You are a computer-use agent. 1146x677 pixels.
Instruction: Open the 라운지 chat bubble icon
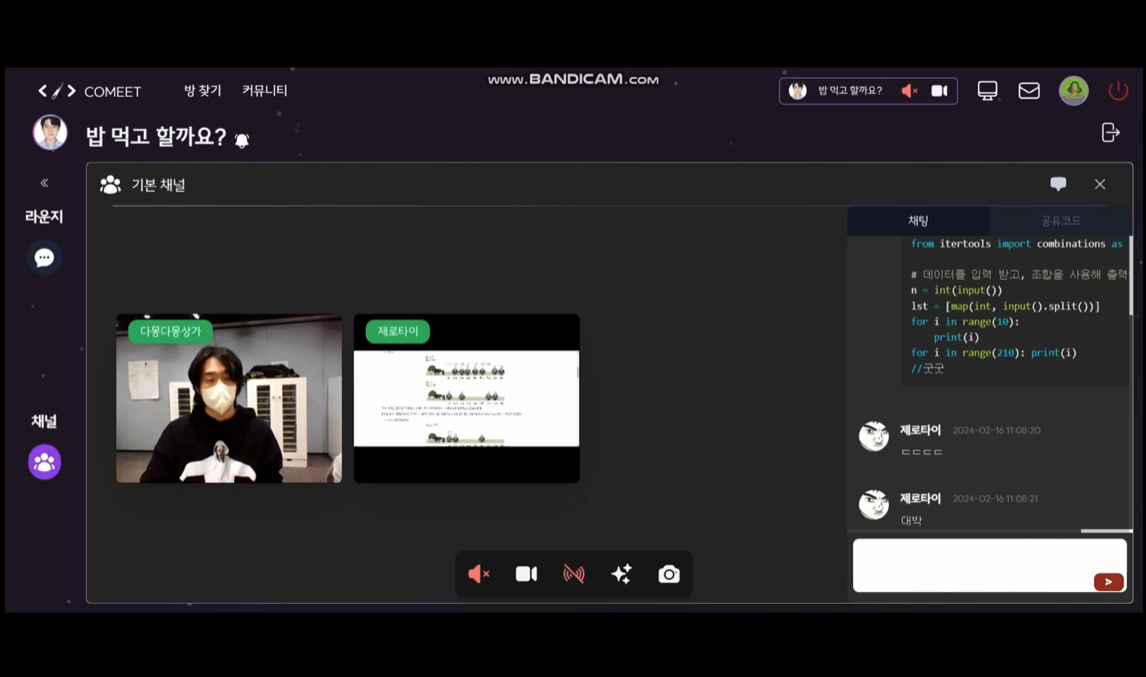click(x=44, y=257)
